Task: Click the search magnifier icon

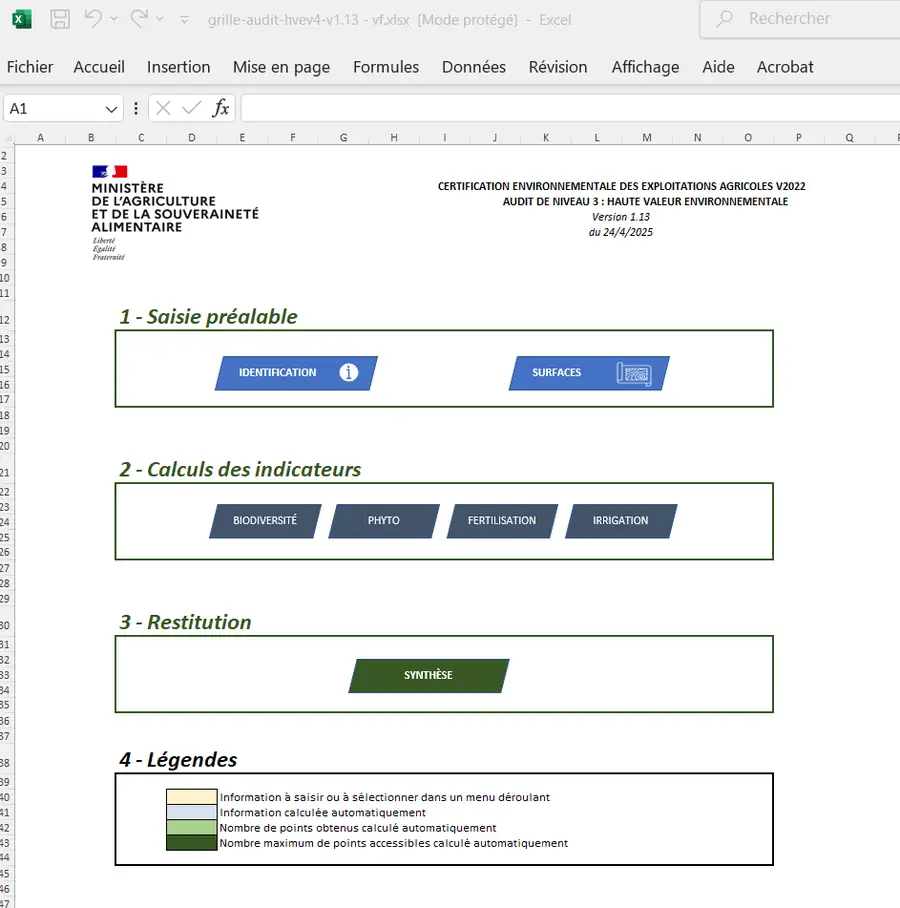Action: (724, 19)
